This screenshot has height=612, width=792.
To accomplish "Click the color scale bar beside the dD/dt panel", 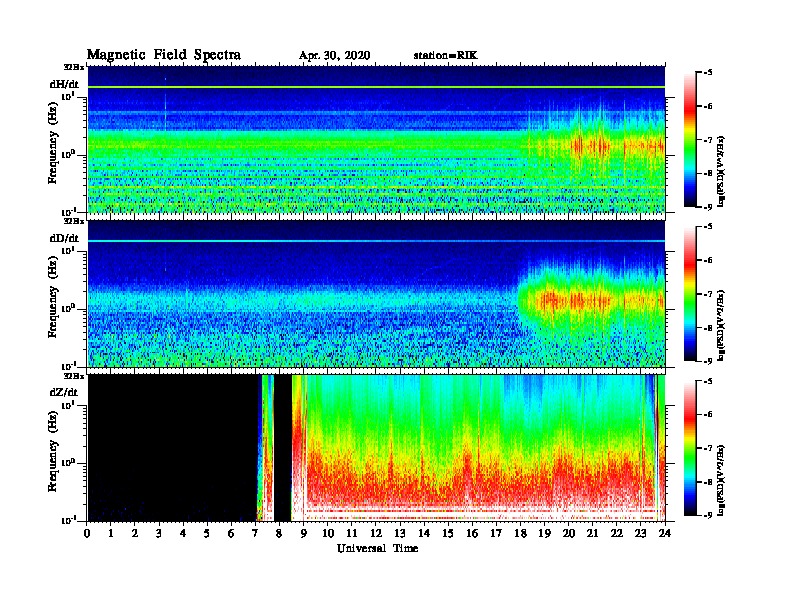I will (689, 294).
